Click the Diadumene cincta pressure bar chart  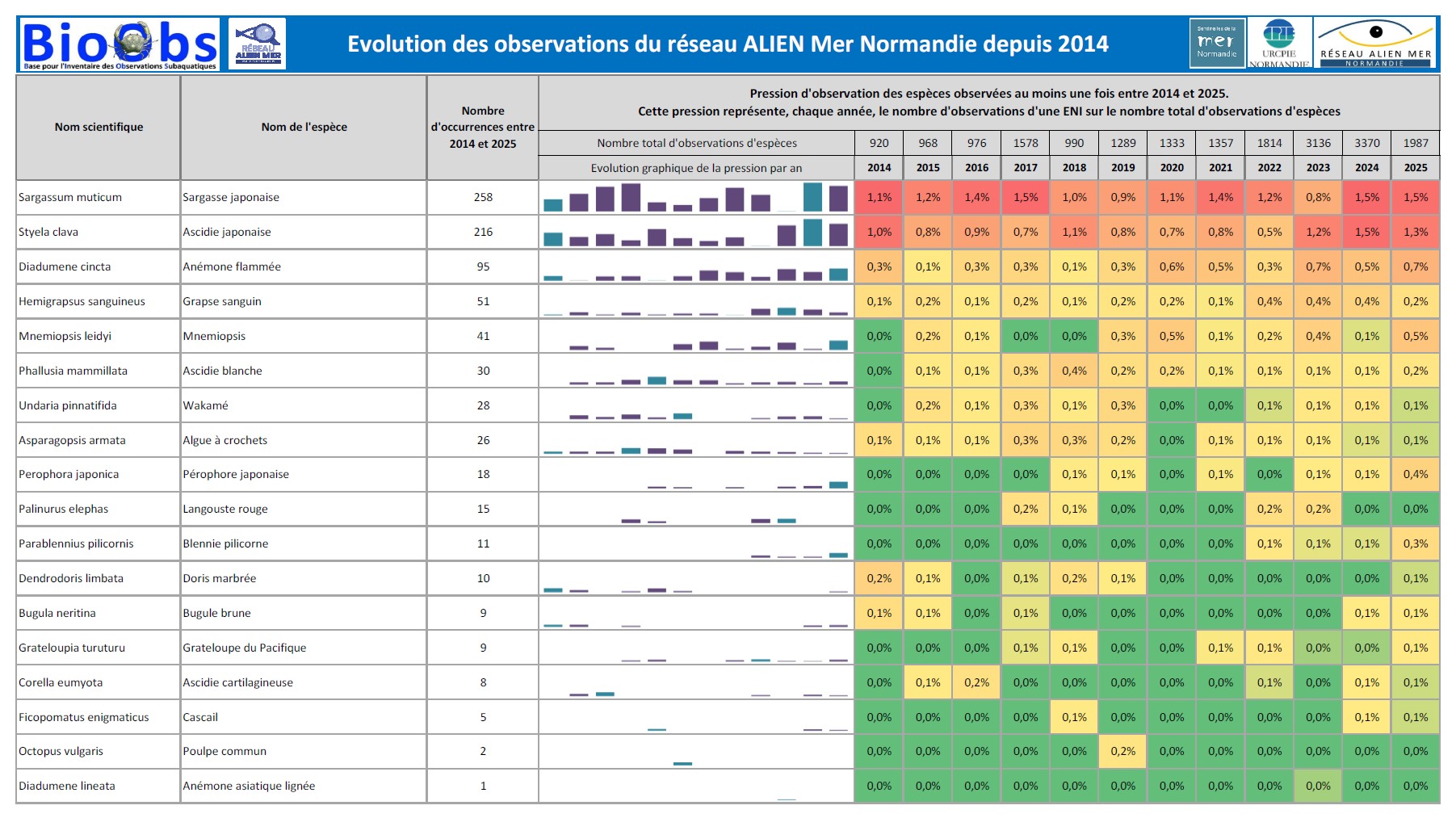point(695,266)
